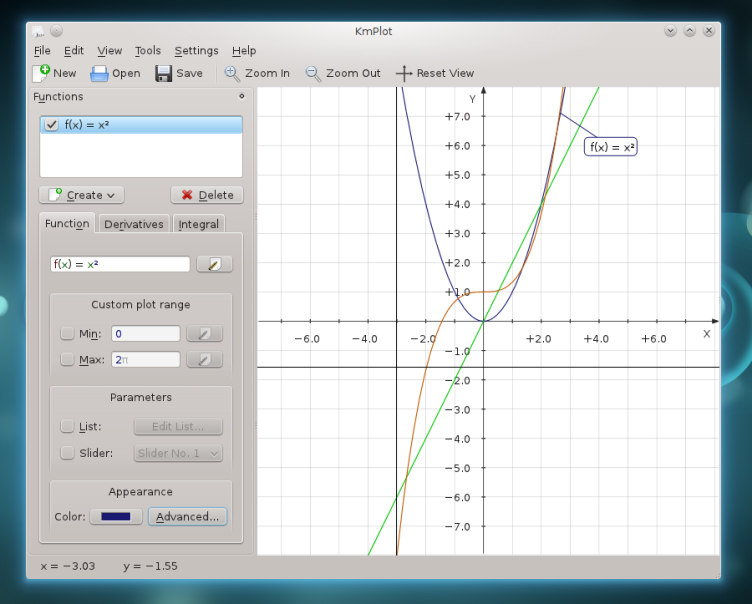The height and width of the screenshot is (604, 752).
Task: Click the editor button beside Min field
Action: (204, 334)
